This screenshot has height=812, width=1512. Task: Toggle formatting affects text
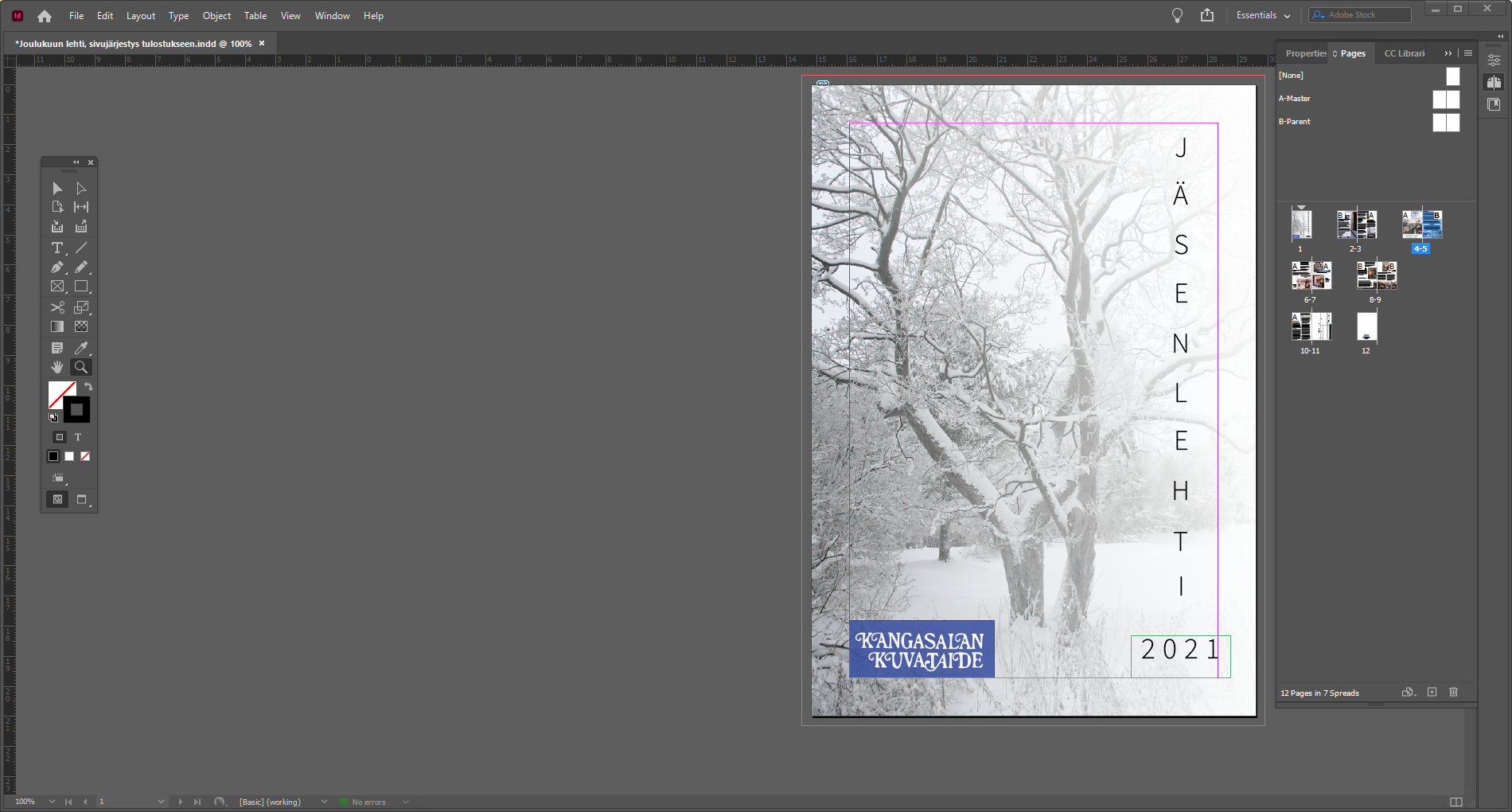click(x=77, y=436)
